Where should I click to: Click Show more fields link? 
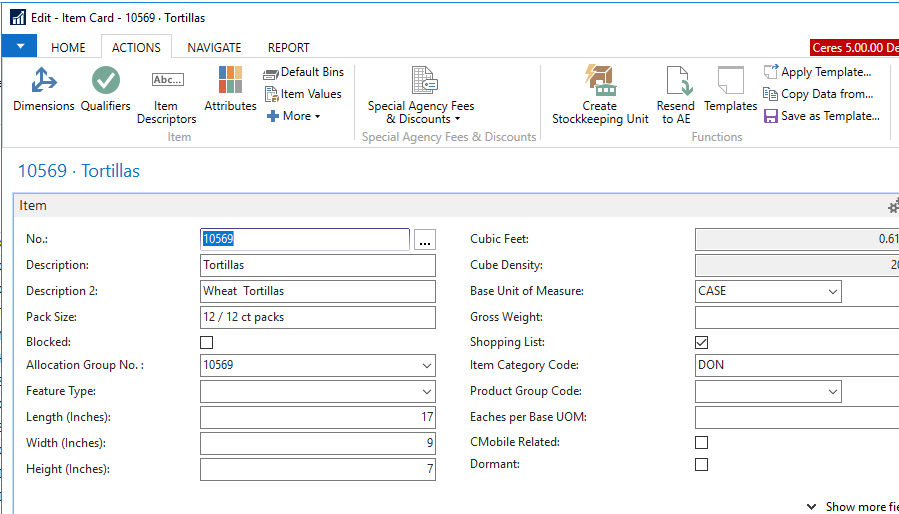pos(853,507)
